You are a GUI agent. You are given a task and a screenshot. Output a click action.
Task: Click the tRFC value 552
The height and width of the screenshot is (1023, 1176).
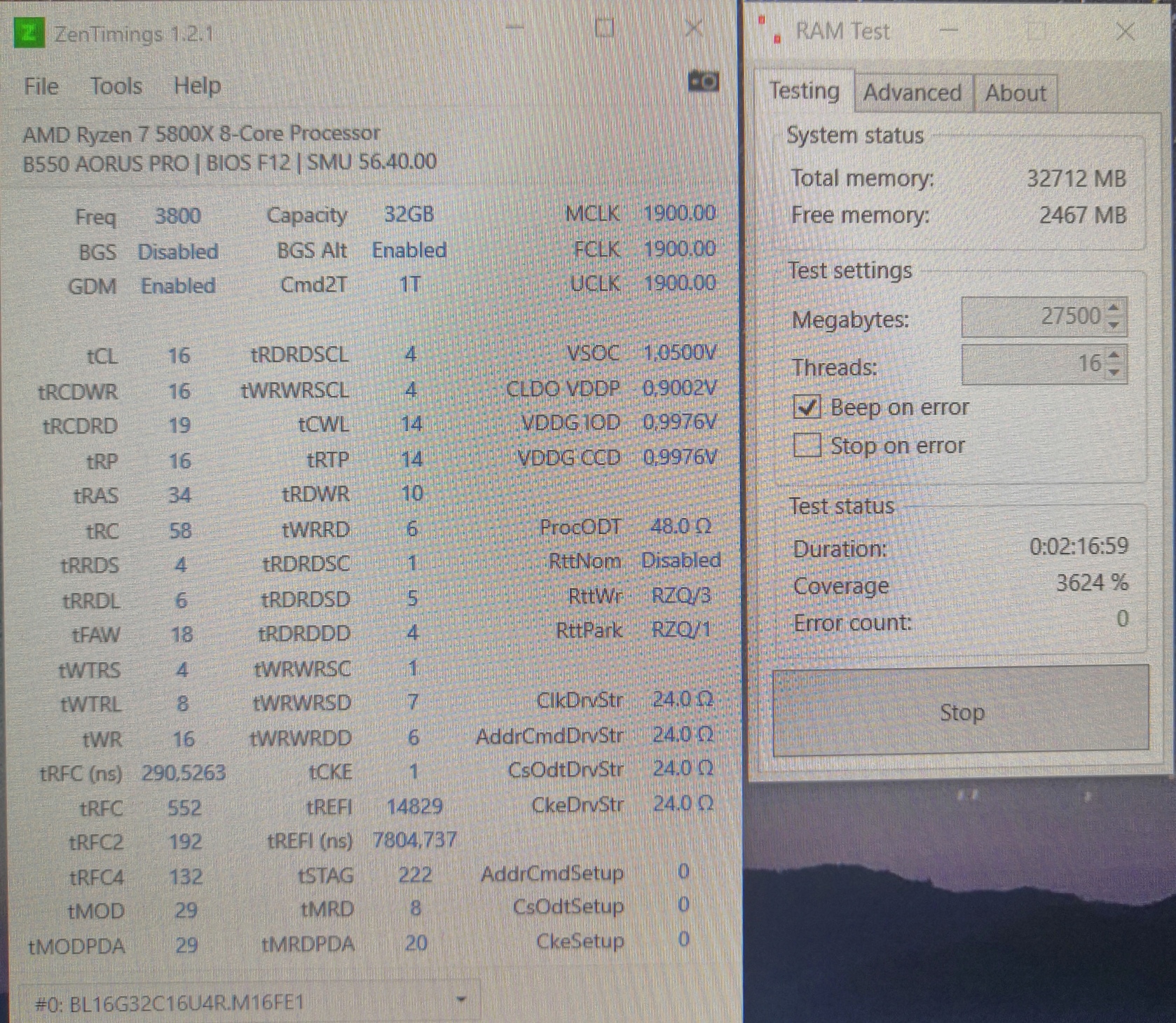tap(184, 808)
